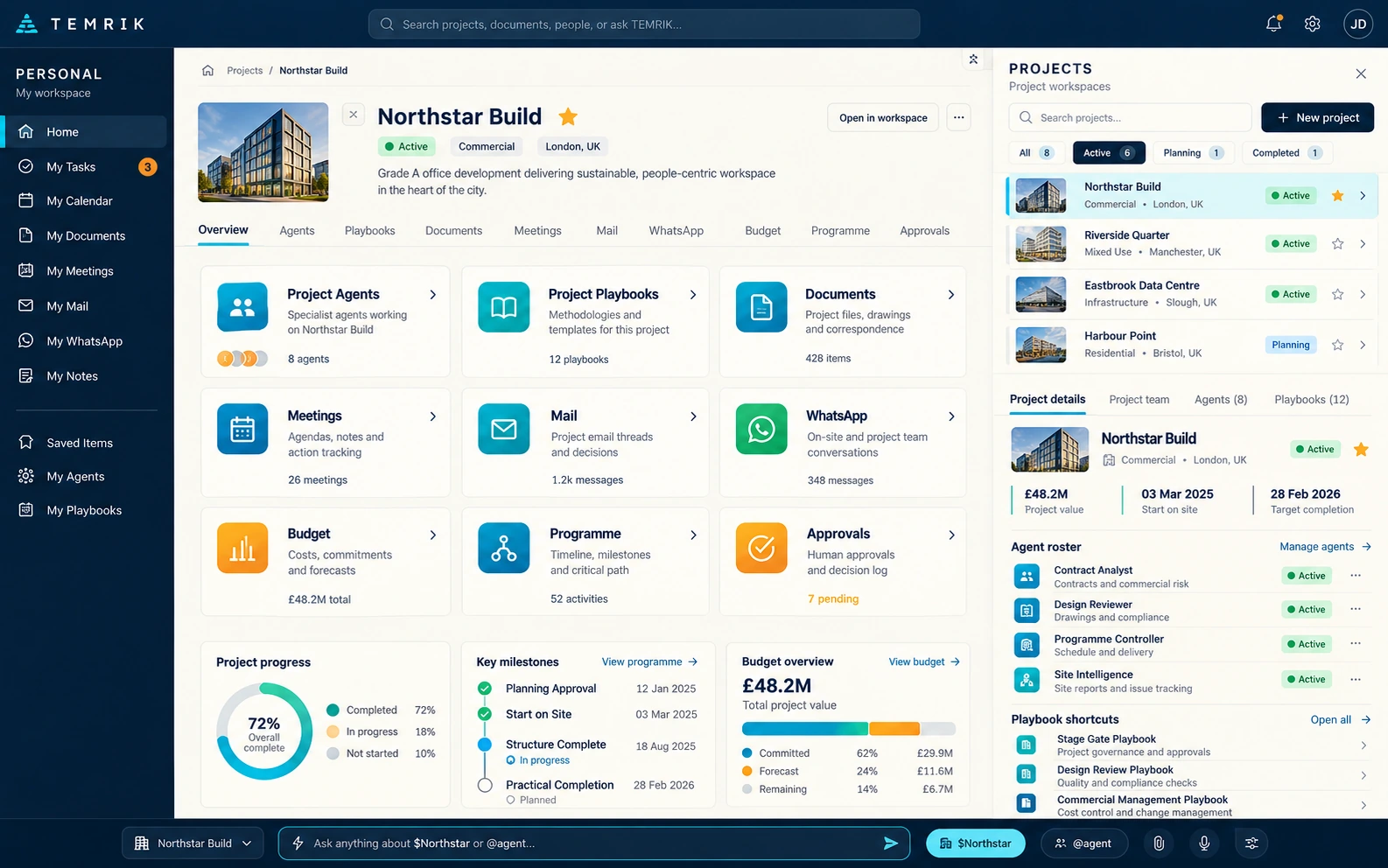Click the New project button
The width and height of the screenshot is (1388, 868).
(x=1317, y=118)
